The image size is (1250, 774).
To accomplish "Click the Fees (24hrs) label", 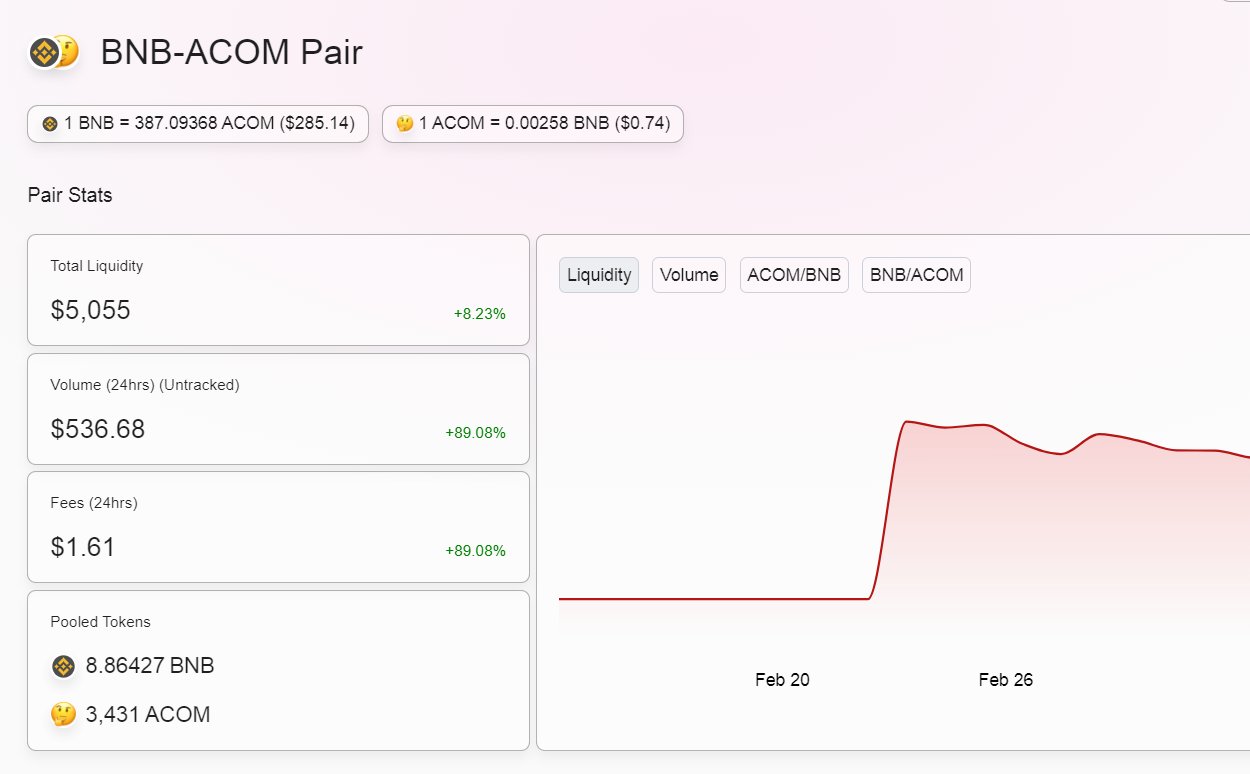I will click(94, 503).
